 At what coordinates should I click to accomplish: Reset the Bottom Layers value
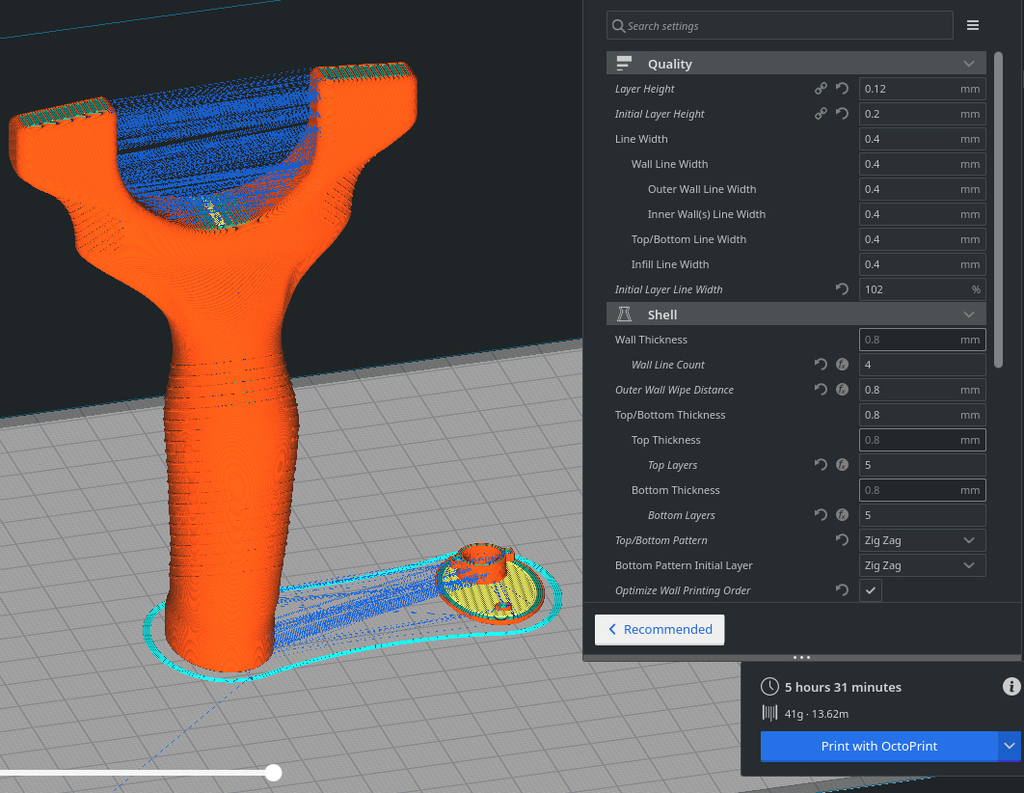pyautogui.click(x=821, y=515)
